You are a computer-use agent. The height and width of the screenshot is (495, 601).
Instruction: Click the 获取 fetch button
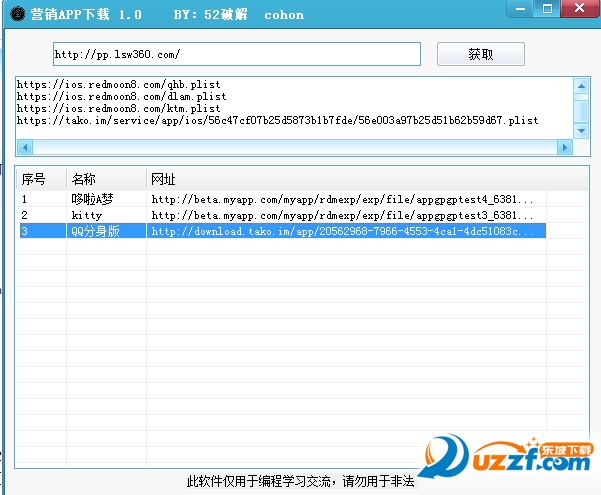[x=481, y=54]
